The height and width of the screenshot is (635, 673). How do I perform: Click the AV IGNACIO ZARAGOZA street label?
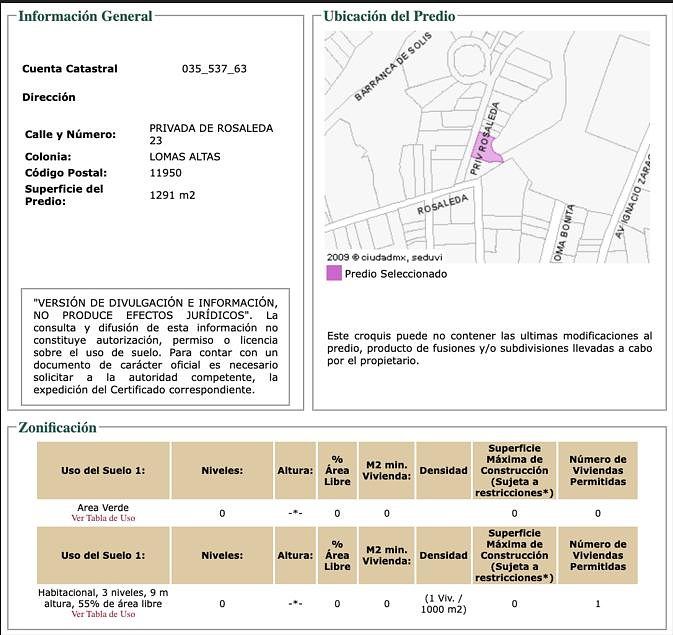click(x=633, y=197)
